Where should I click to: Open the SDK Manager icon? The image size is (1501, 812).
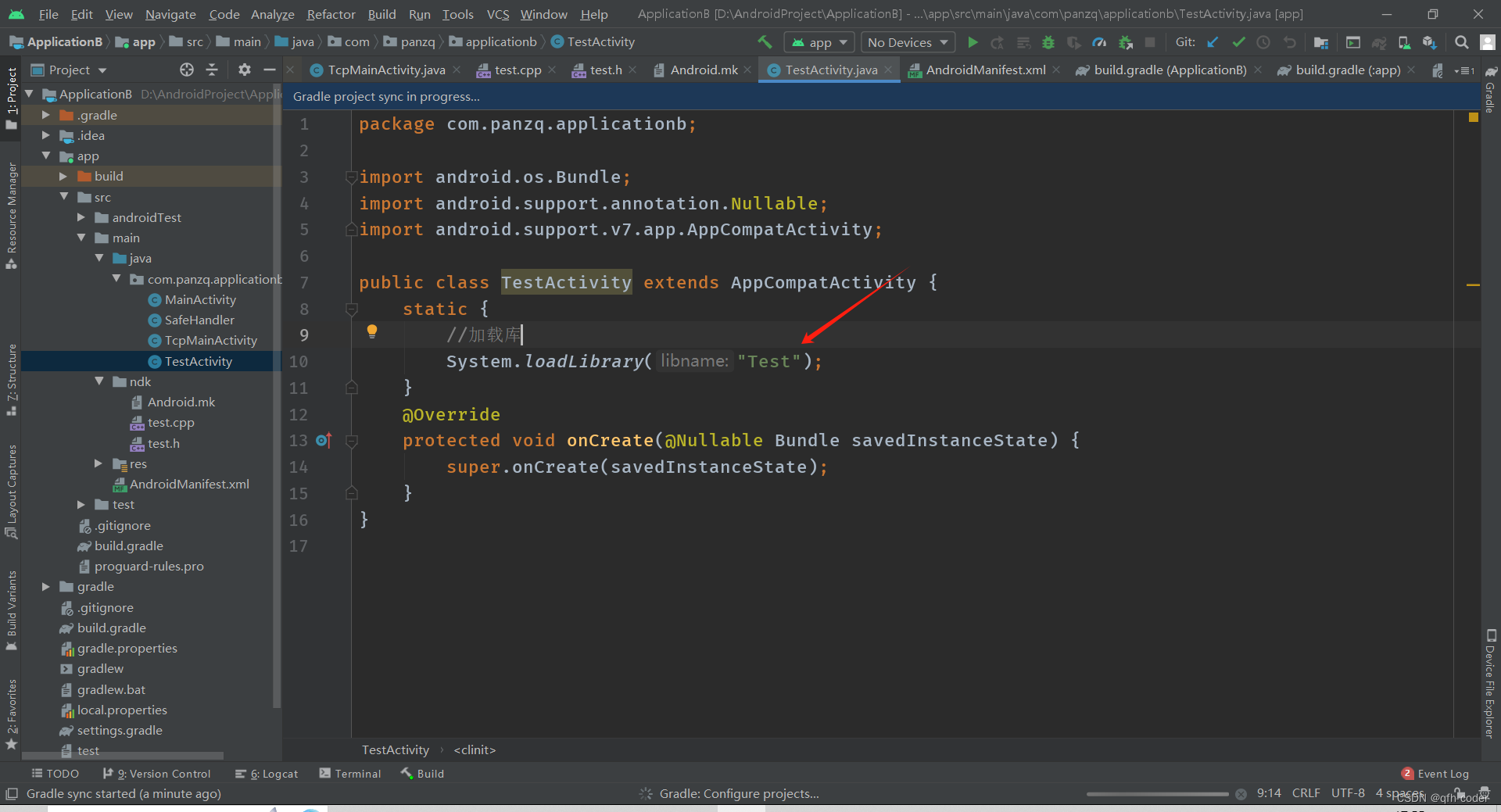(1430, 42)
